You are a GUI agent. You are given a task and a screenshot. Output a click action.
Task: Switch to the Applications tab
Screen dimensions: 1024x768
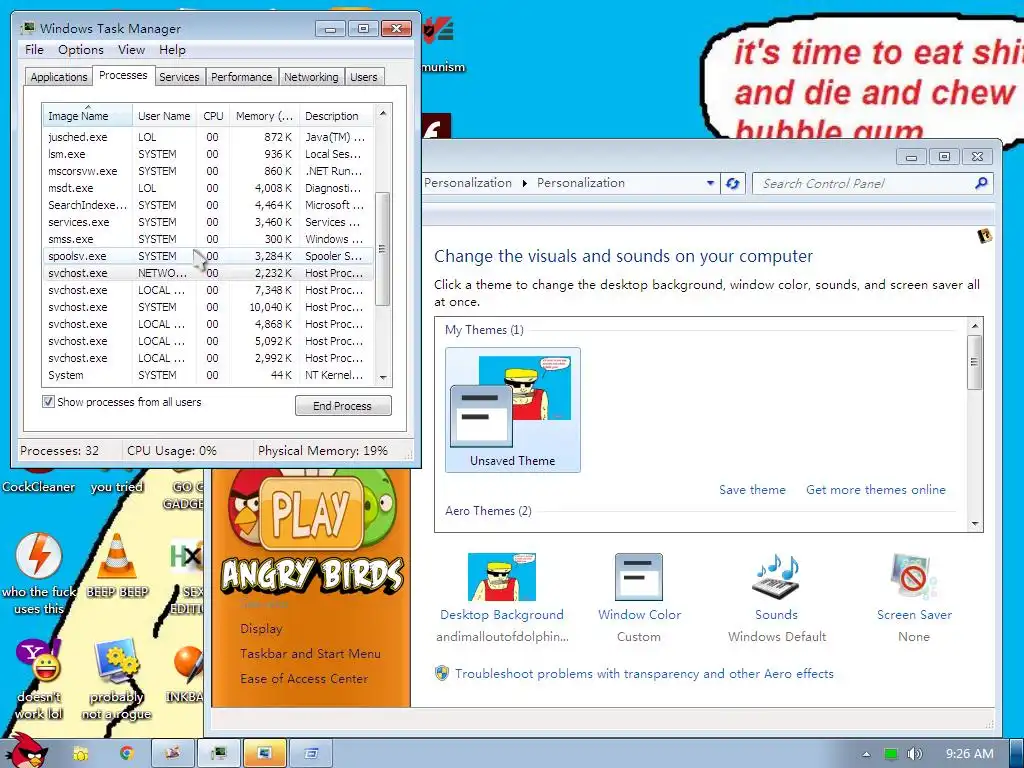(58, 77)
